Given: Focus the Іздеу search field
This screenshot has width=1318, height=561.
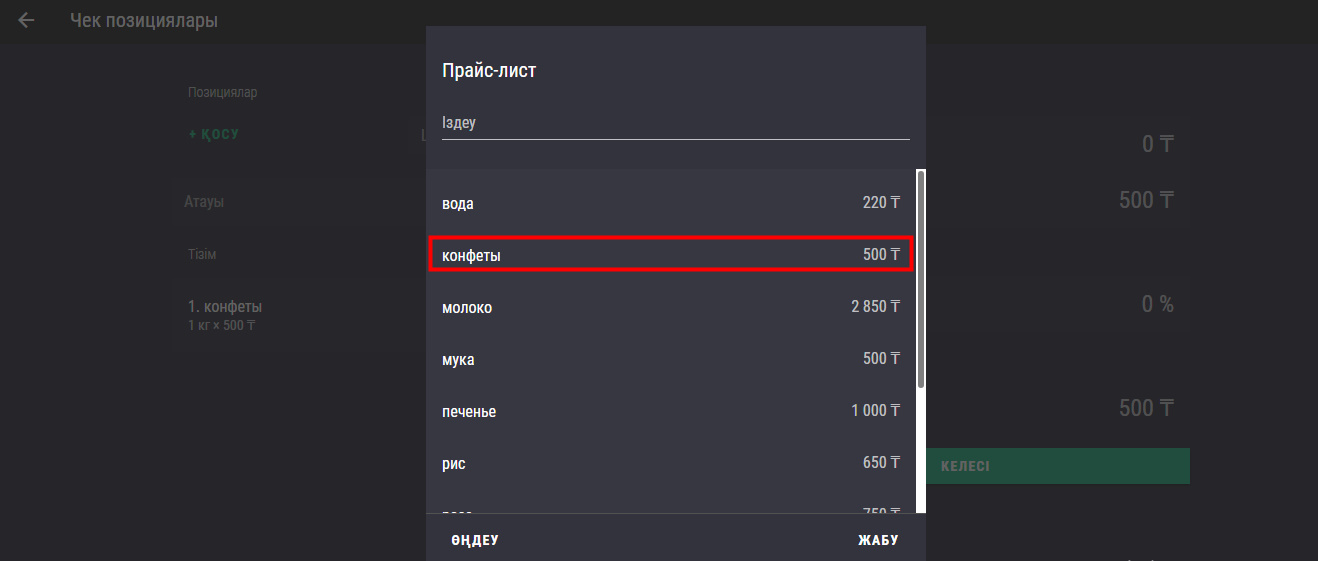Looking at the screenshot, I should pos(675,123).
